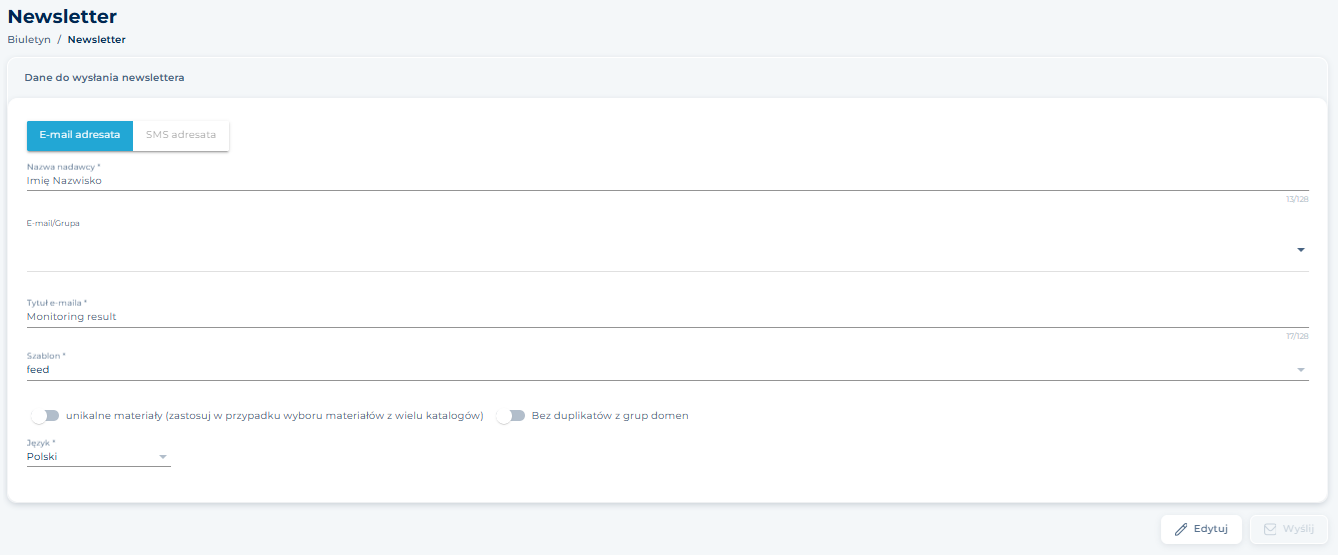Expand the E-mail/Grupa dropdown arrow
The image size is (1338, 555).
[1300, 250]
